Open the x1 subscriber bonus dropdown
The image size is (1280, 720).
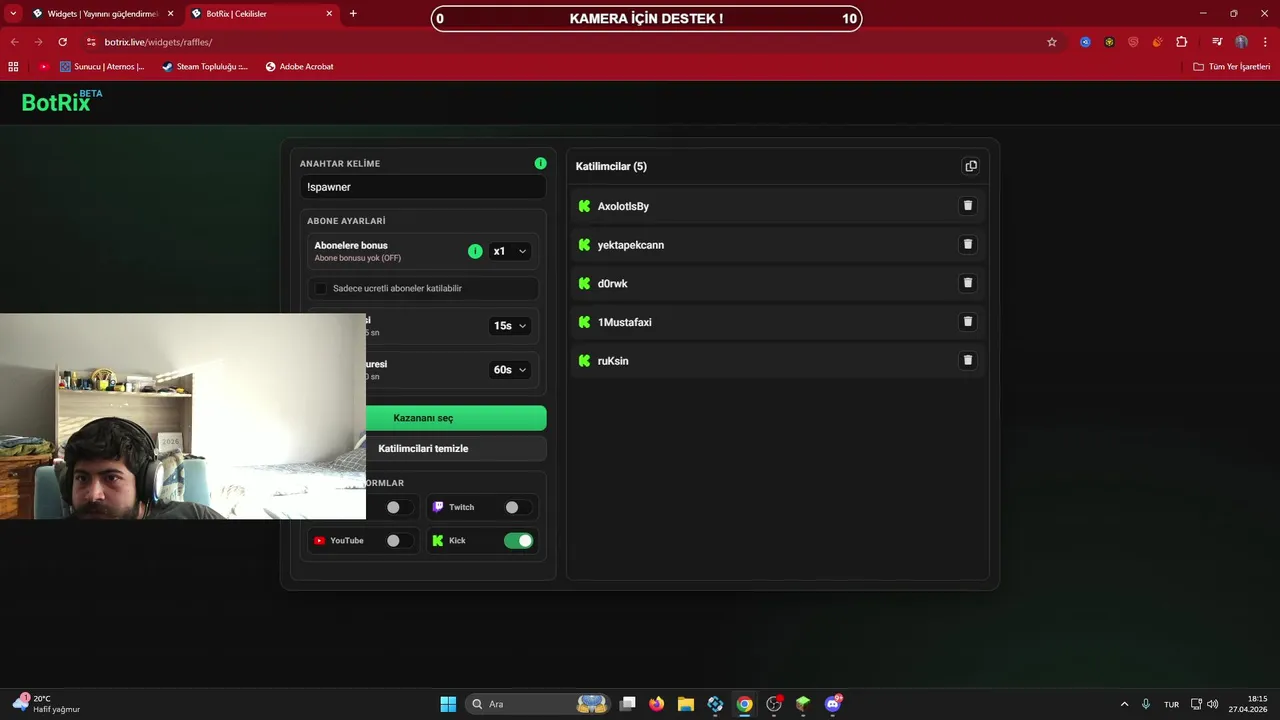point(510,251)
